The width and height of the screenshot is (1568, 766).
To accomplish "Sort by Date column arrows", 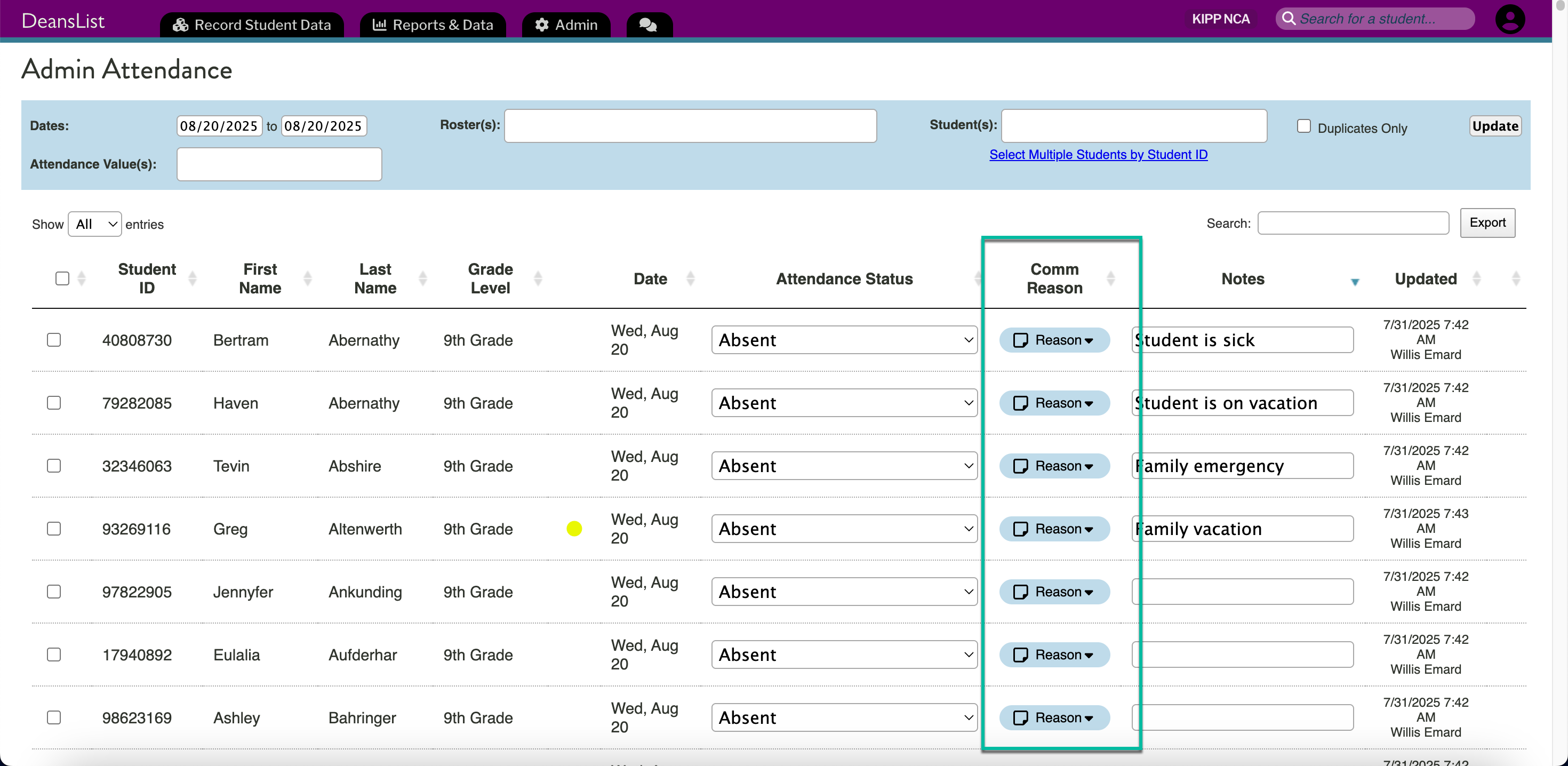I will point(690,279).
